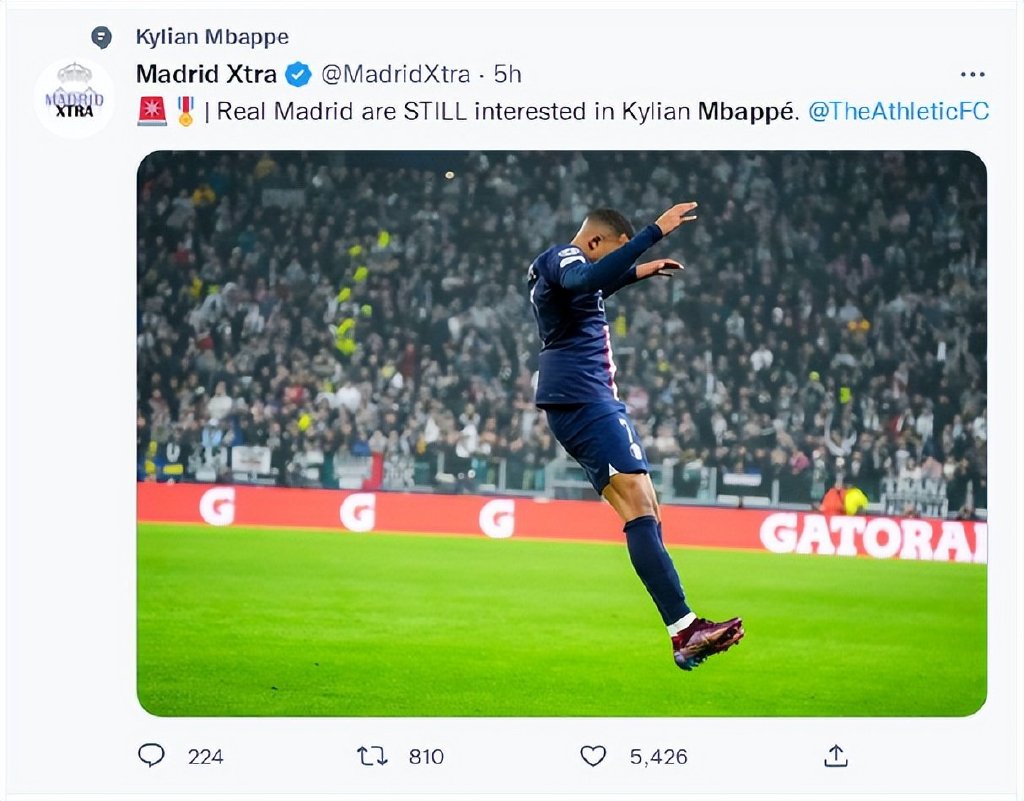
Task: Like the tweet with heart icon
Action: [593, 756]
